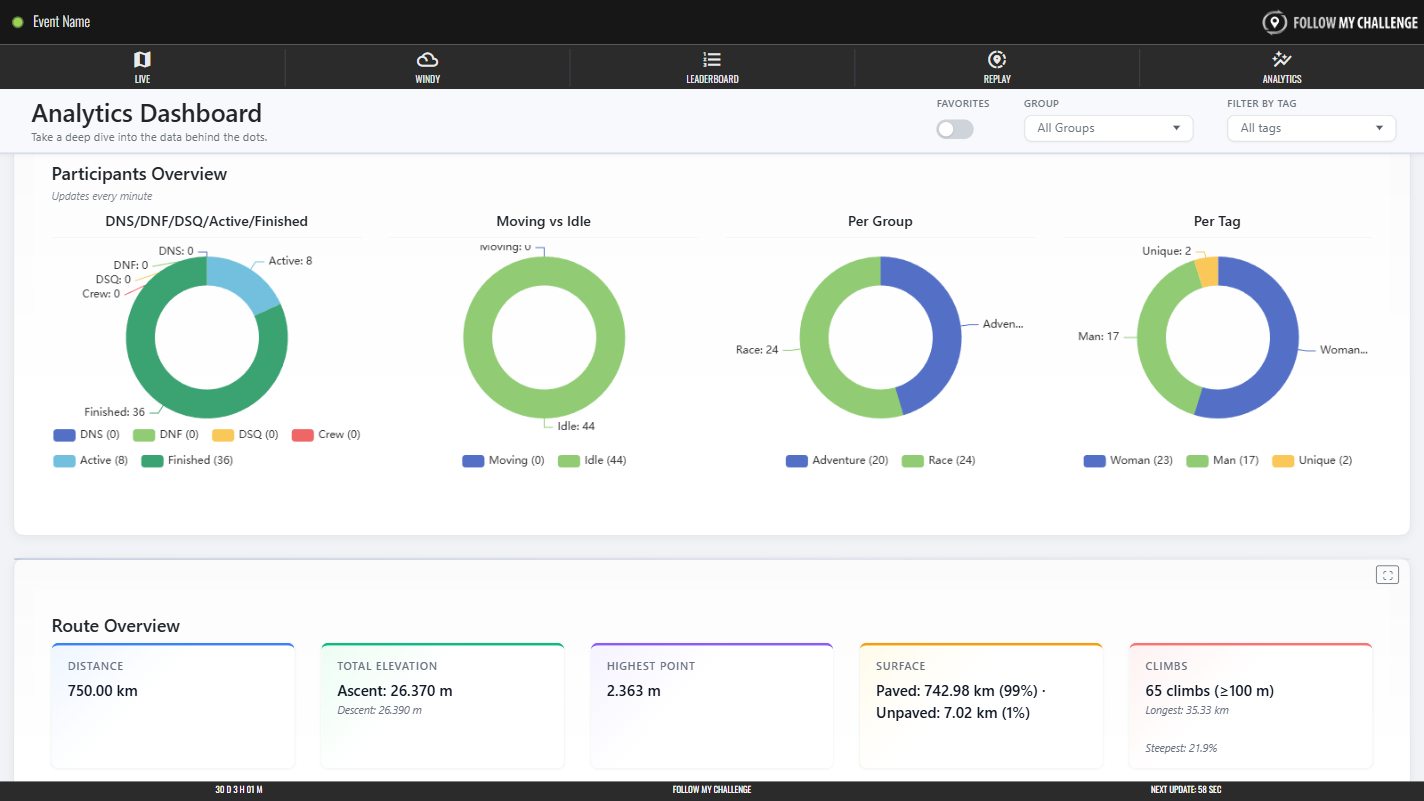Open the Replay icon

[x=996, y=60]
